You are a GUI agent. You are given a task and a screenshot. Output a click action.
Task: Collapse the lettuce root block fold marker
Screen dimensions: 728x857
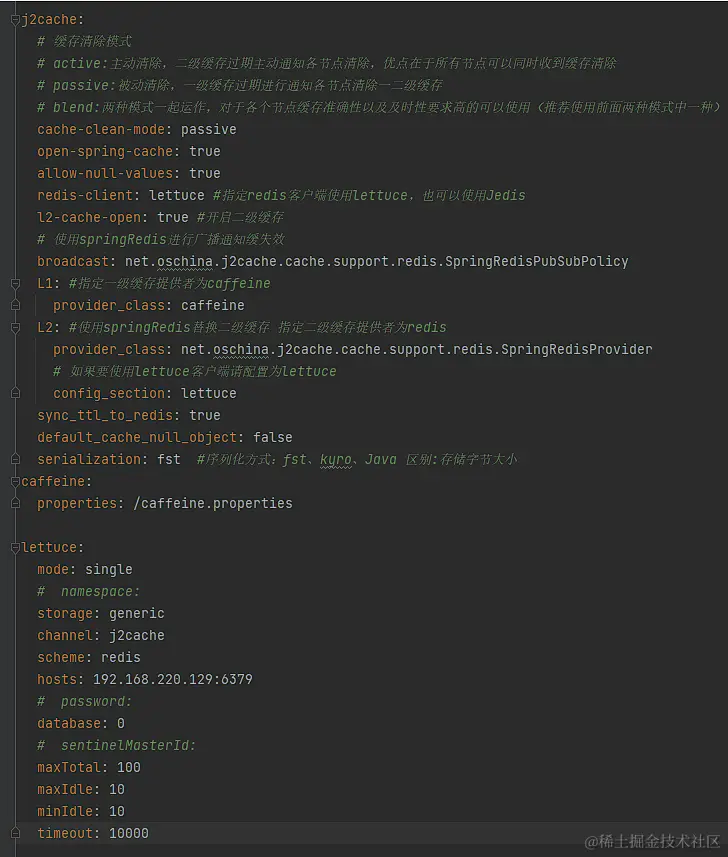(x=15, y=548)
